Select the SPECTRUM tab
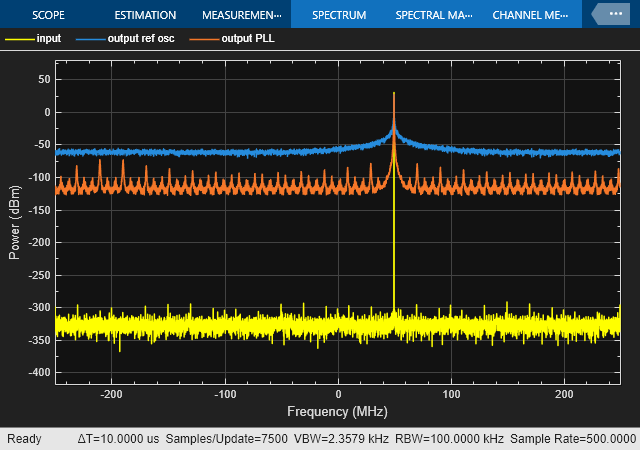Image resolution: width=640 pixels, height=450 pixels. [x=338, y=15]
